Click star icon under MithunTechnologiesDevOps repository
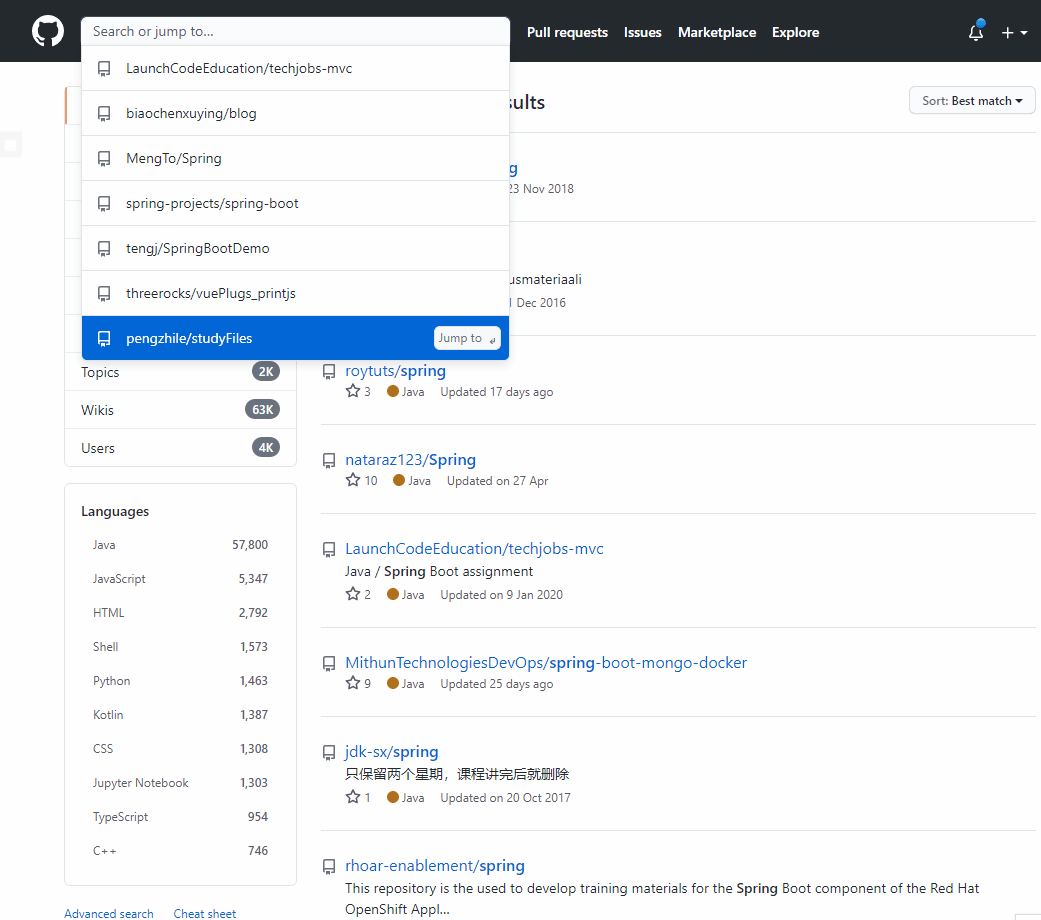The width and height of the screenshot is (1041, 920). (353, 684)
